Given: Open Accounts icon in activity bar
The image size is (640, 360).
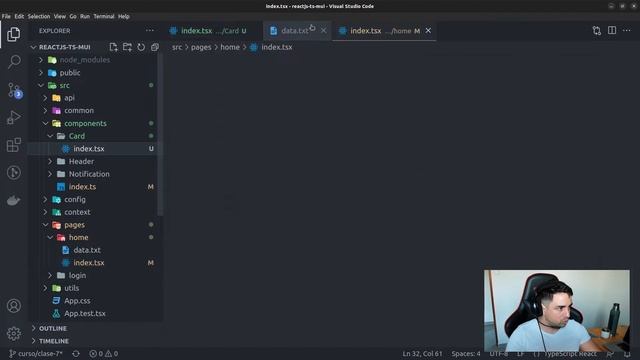Looking at the screenshot, I should (13, 306).
